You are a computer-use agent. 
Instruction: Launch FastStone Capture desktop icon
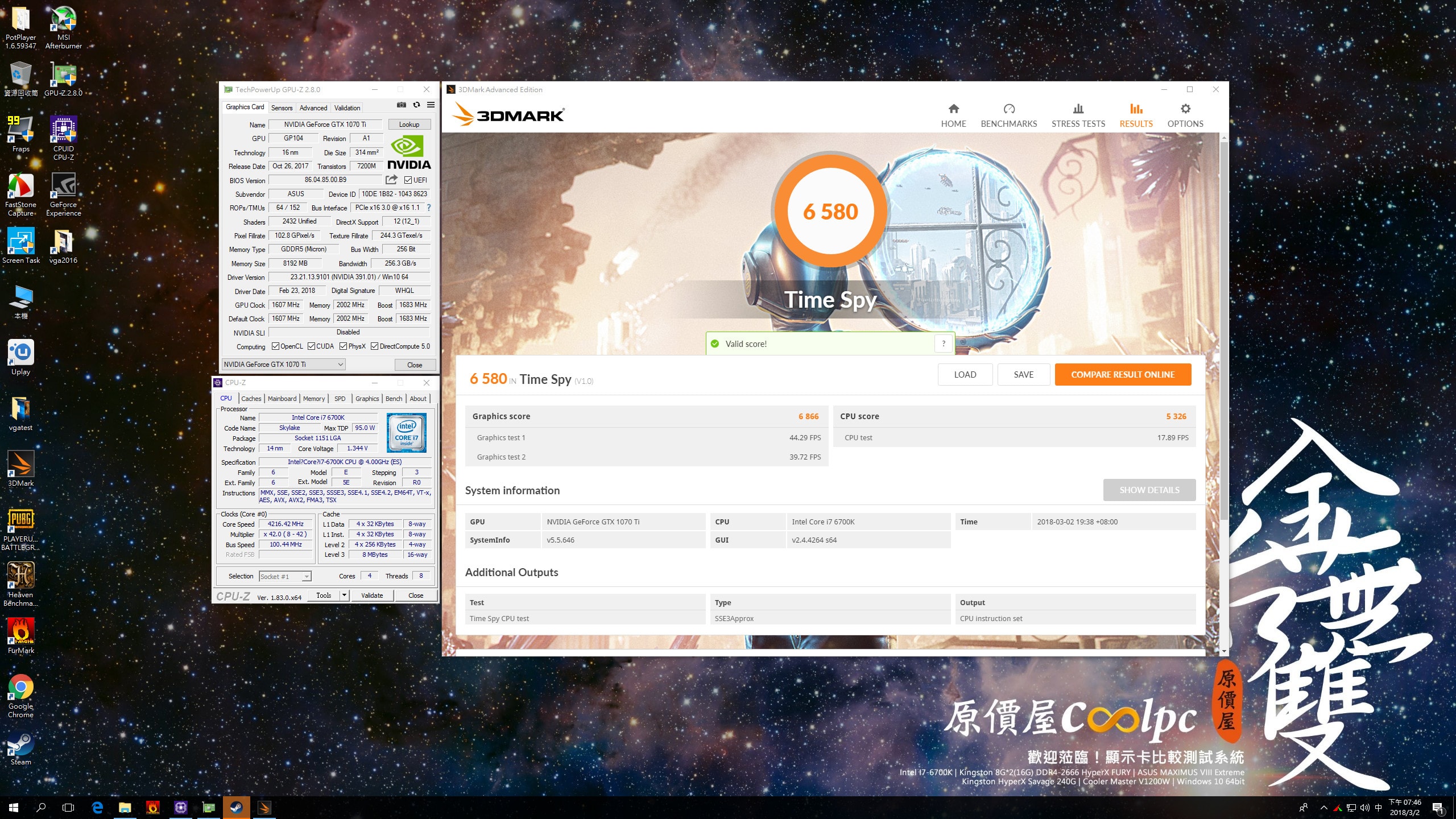click(21, 194)
